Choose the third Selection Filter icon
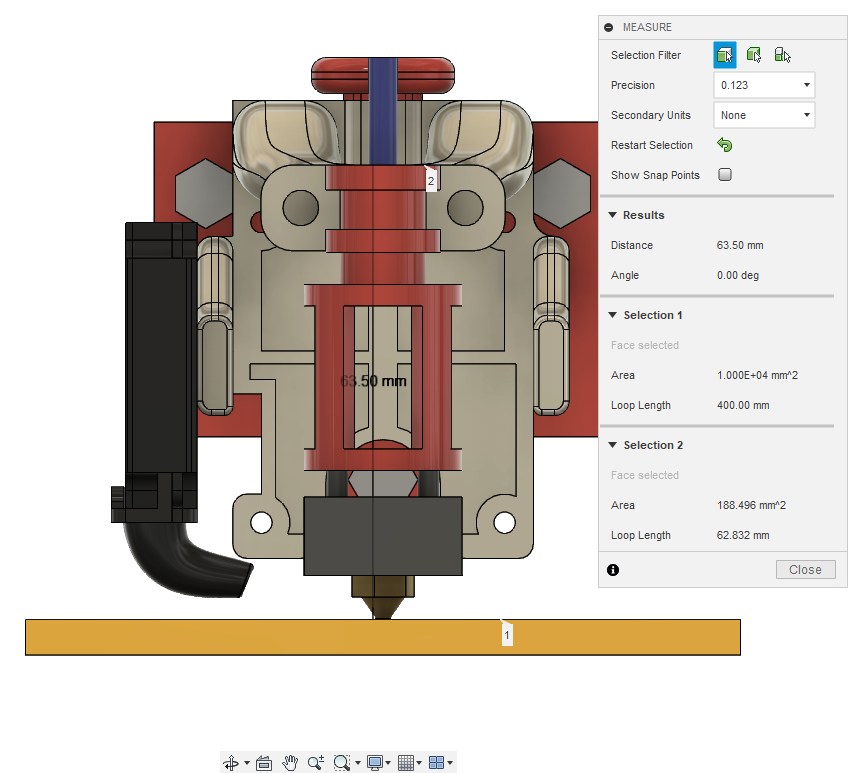857x773 pixels. pos(782,55)
